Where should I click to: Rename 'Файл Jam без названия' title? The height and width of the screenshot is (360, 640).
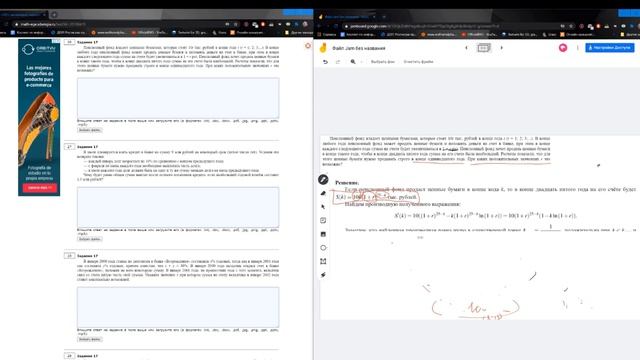(x=359, y=48)
